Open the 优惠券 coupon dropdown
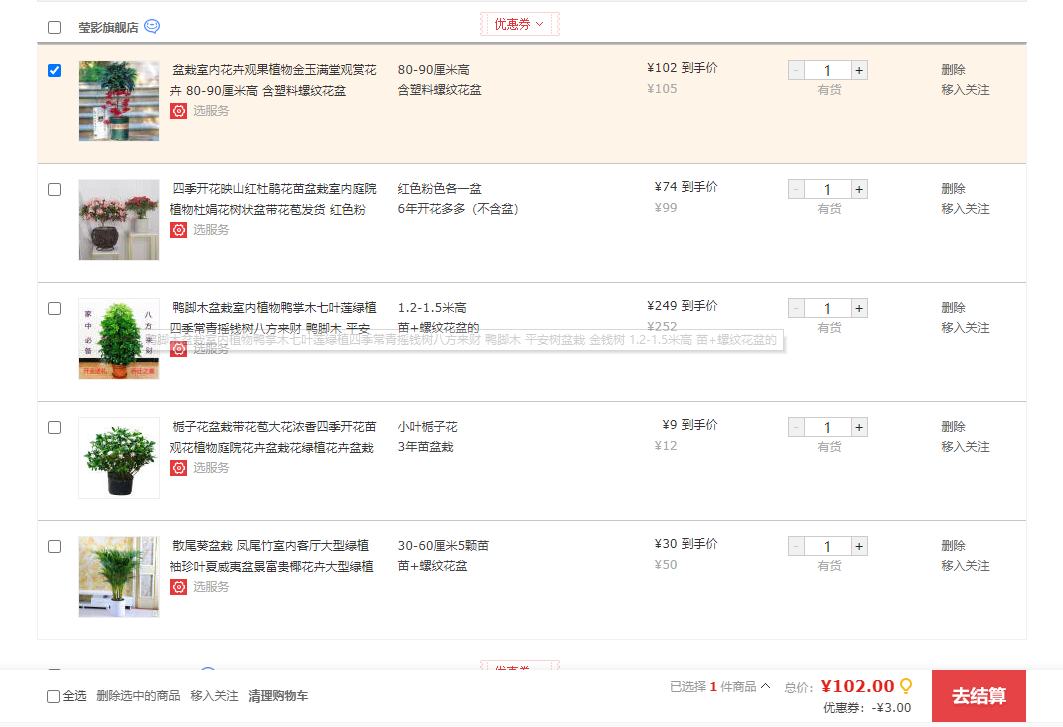The image size is (1063, 727). tap(519, 24)
